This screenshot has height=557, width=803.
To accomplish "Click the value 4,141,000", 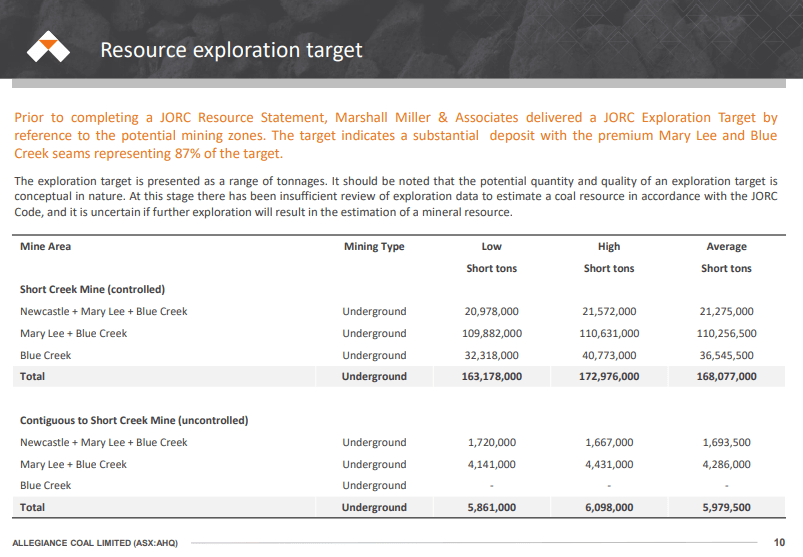I will [491, 464].
